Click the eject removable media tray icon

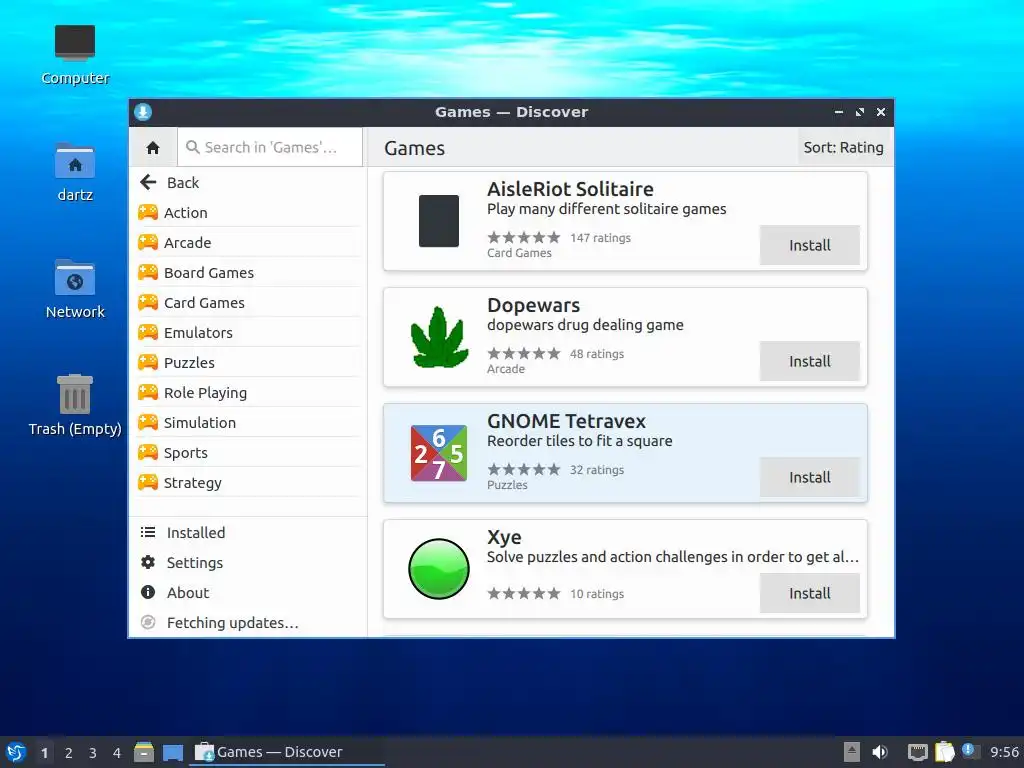click(852, 752)
